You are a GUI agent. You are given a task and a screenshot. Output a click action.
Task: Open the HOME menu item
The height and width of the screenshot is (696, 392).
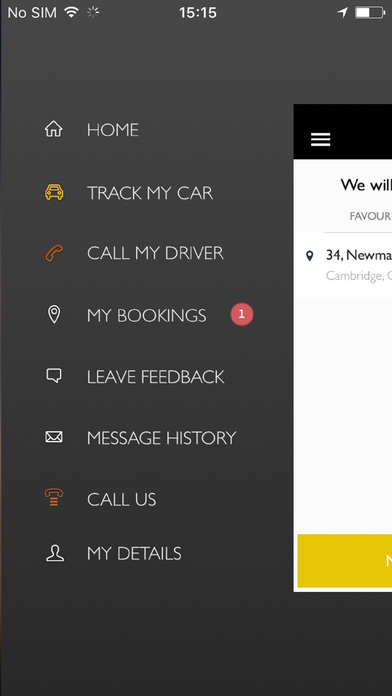(x=113, y=130)
